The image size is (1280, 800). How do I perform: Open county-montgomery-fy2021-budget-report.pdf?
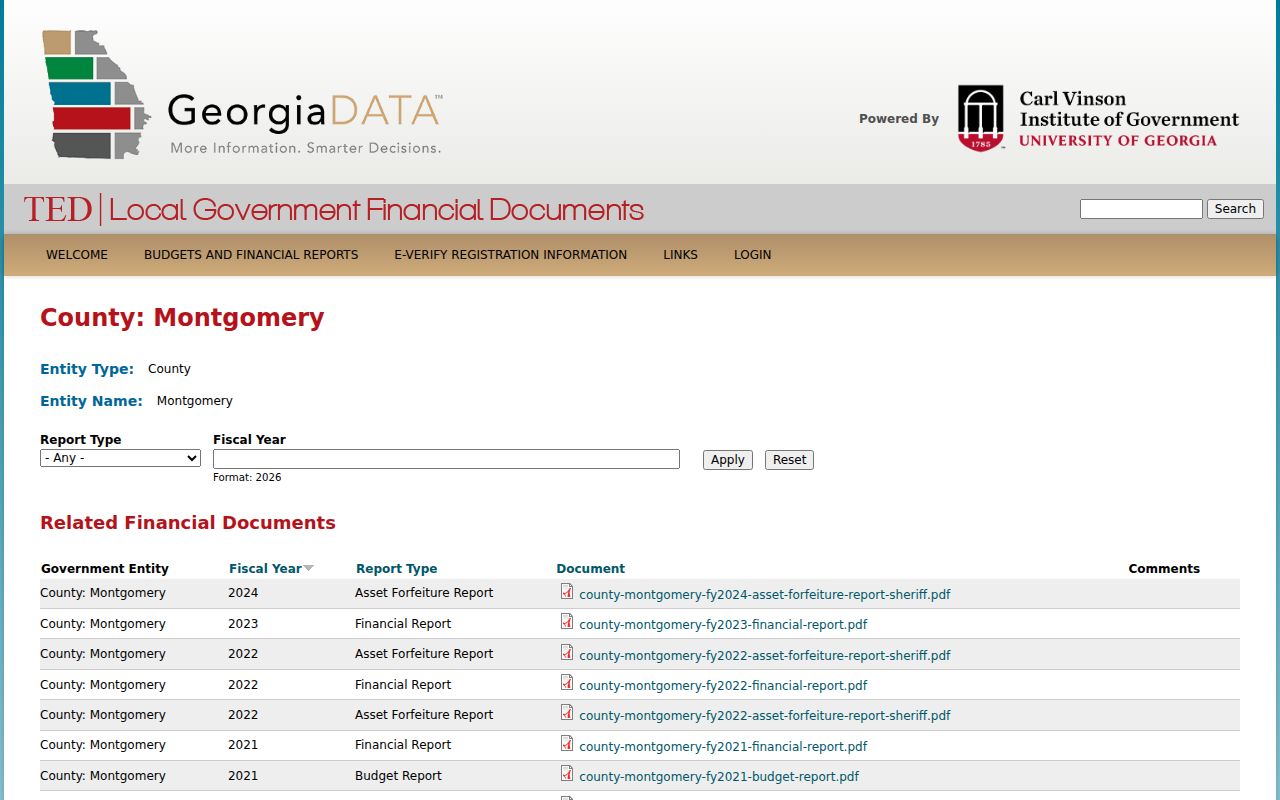pos(719,776)
